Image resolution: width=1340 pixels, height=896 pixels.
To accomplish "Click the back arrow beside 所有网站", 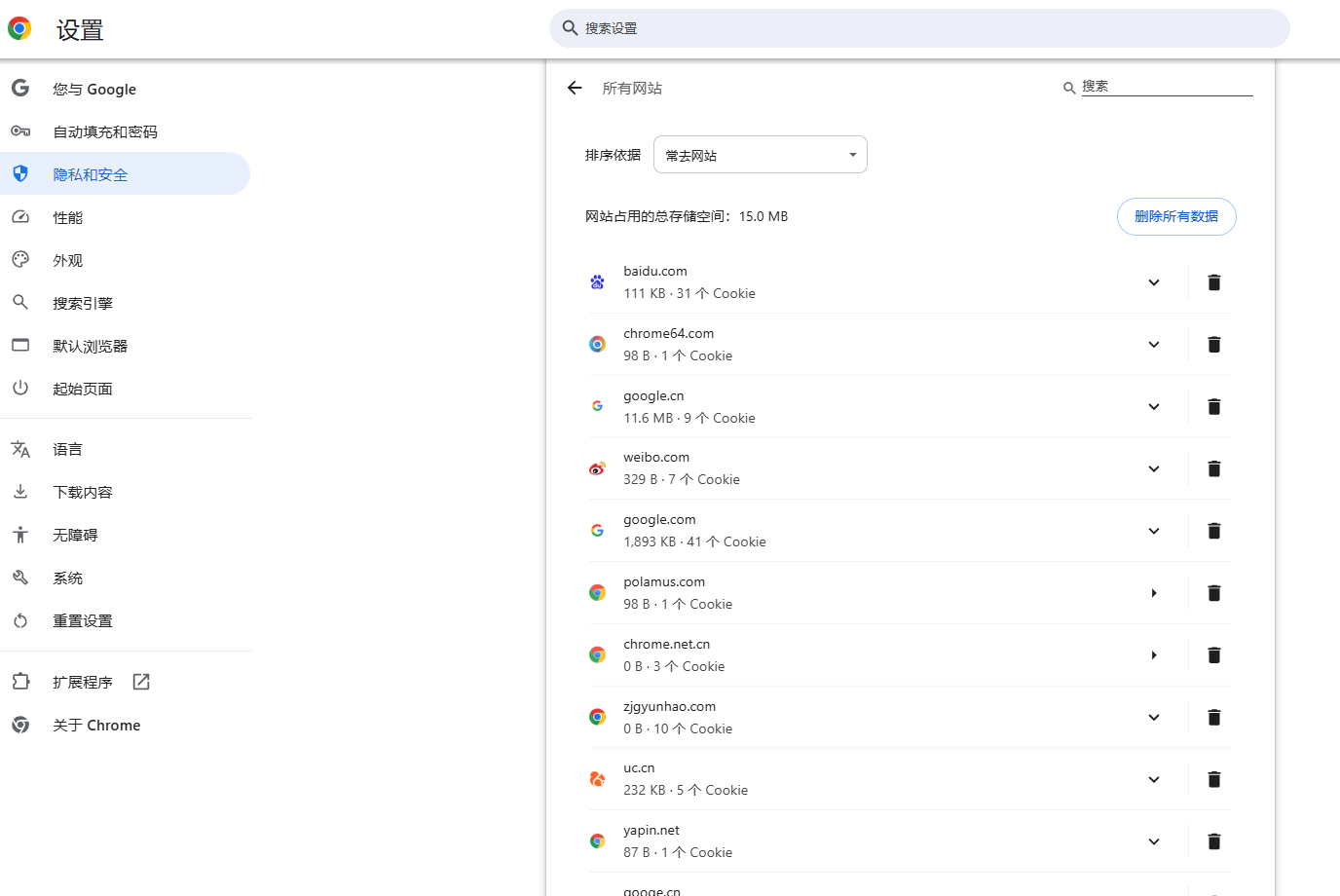I will pyautogui.click(x=575, y=88).
